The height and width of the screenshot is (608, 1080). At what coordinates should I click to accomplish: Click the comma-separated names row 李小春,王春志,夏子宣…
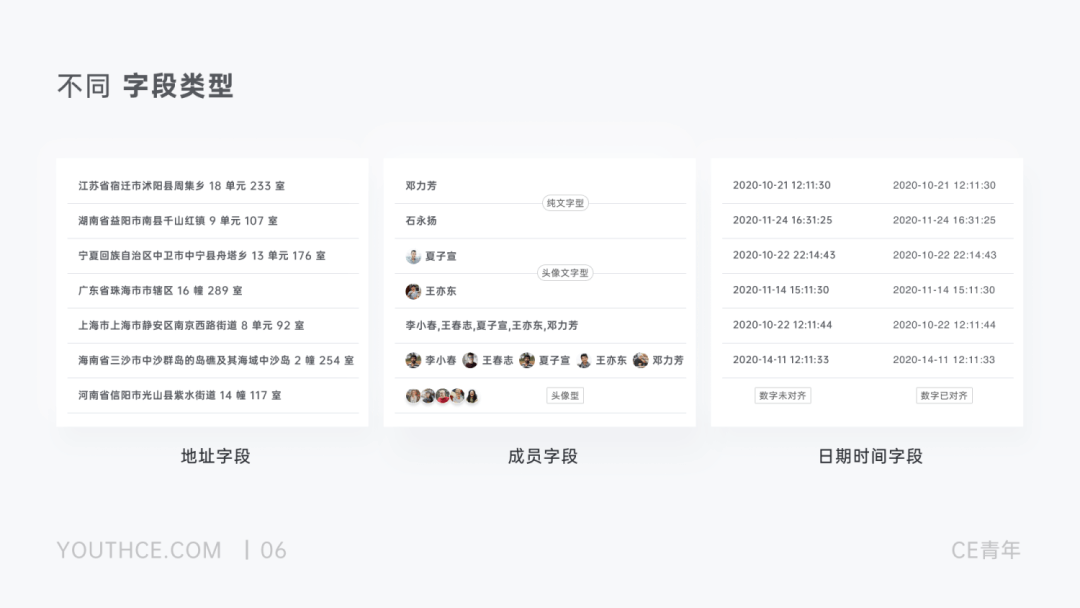pyautogui.click(x=492, y=326)
